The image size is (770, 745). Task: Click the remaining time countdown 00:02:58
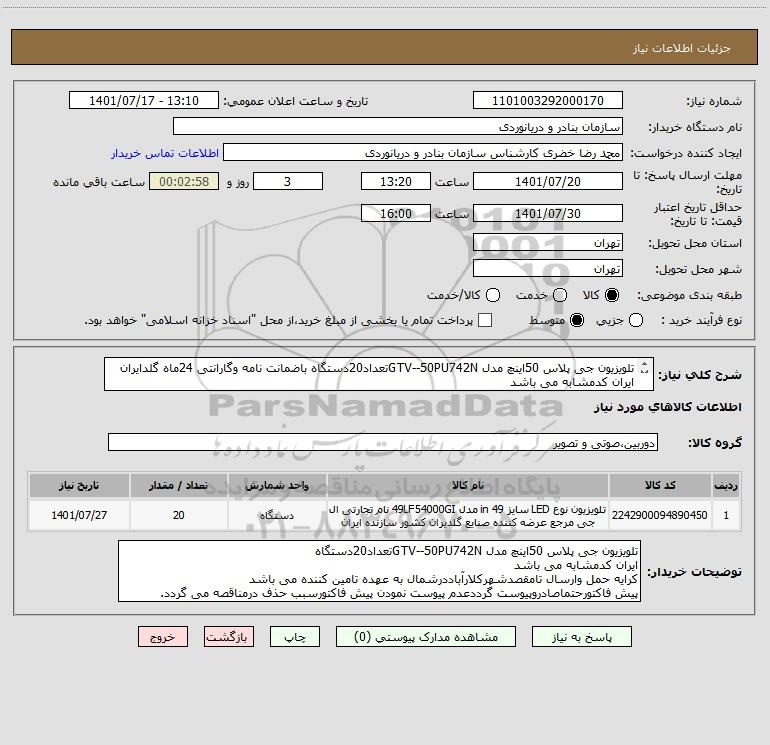coord(184,181)
